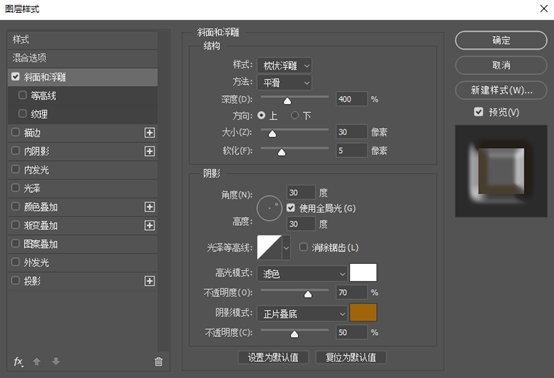Image resolution: width=554 pixels, height=378 pixels.
Task: Select the 下 direction radio button
Action: 295,116
